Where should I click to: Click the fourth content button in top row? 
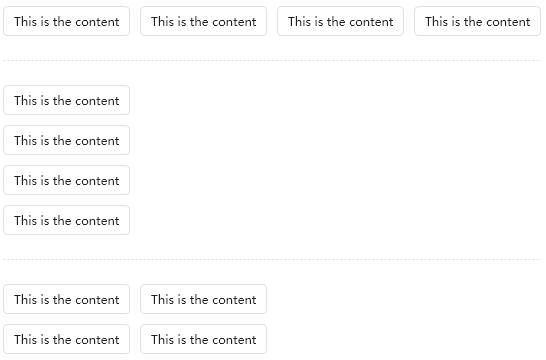[x=477, y=21]
